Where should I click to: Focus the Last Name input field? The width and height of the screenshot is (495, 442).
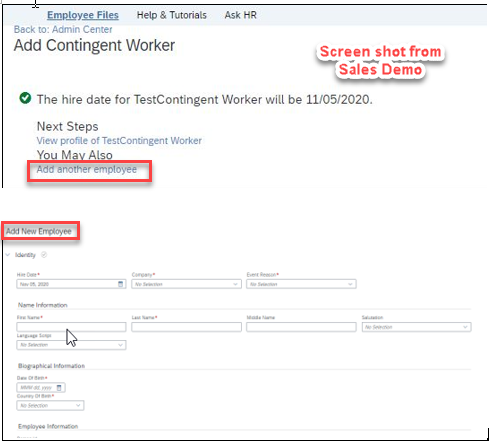point(186,327)
